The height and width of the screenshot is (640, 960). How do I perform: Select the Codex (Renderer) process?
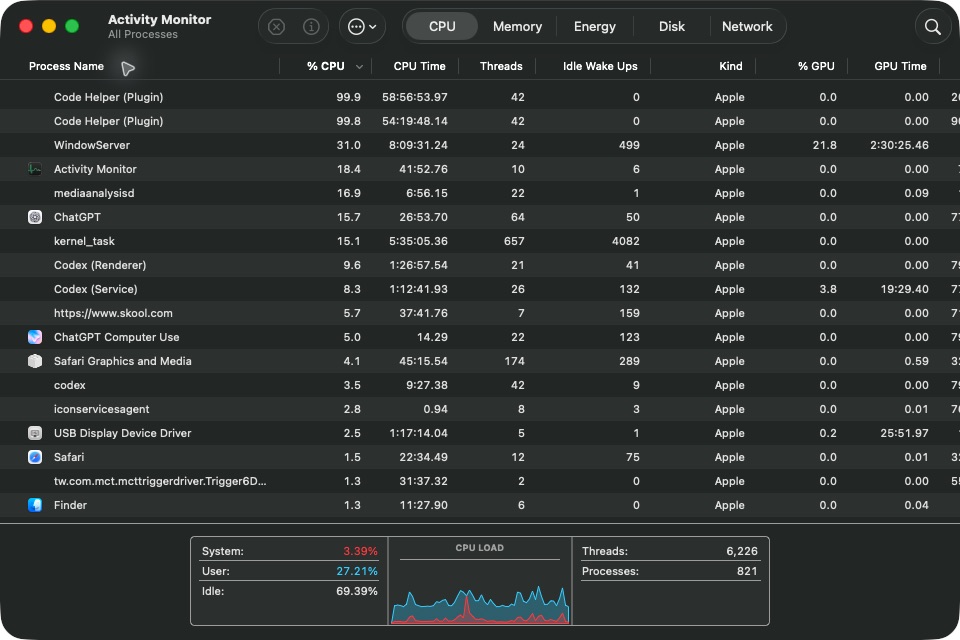[480, 265]
